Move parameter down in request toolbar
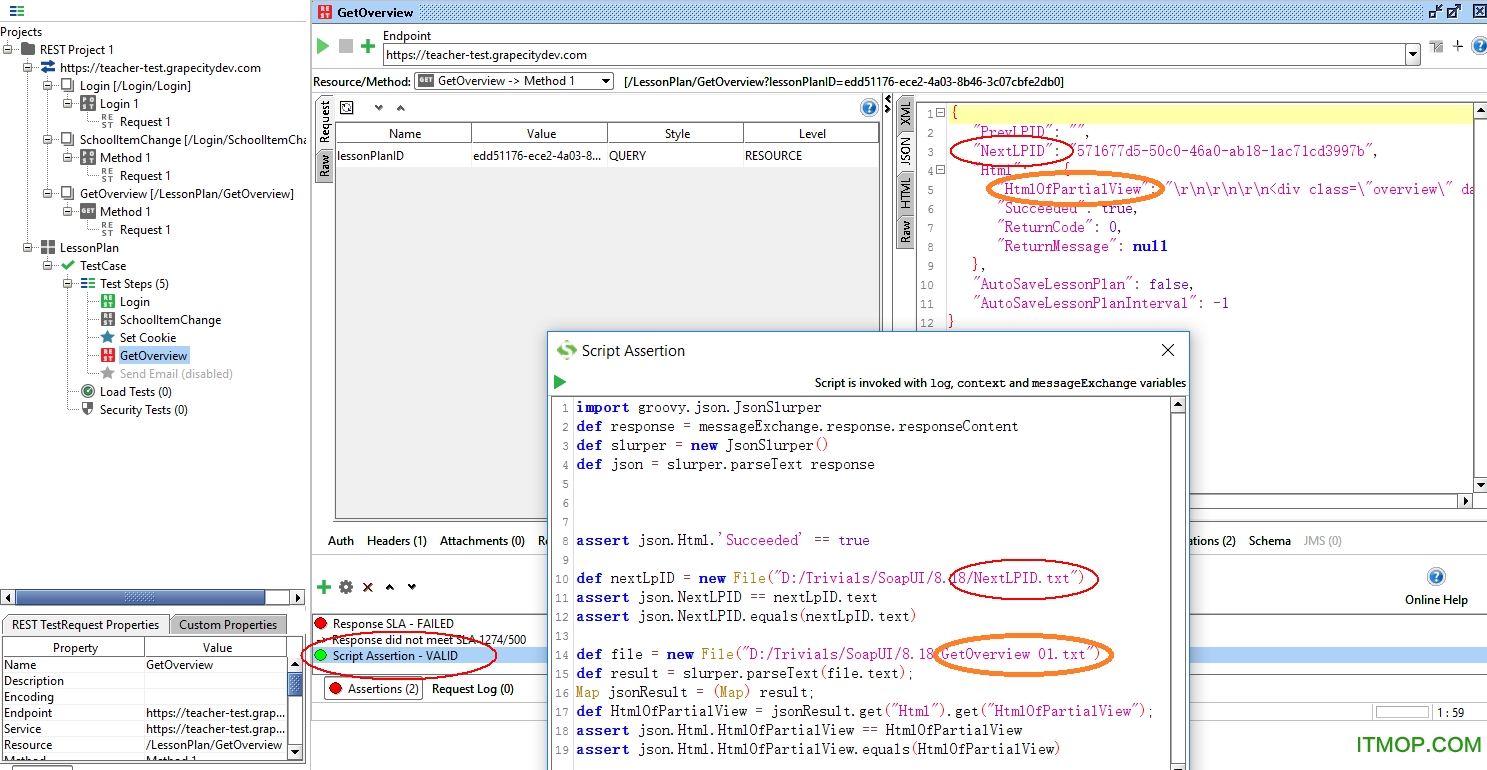The width and height of the screenshot is (1487, 770). (x=378, y=108)
